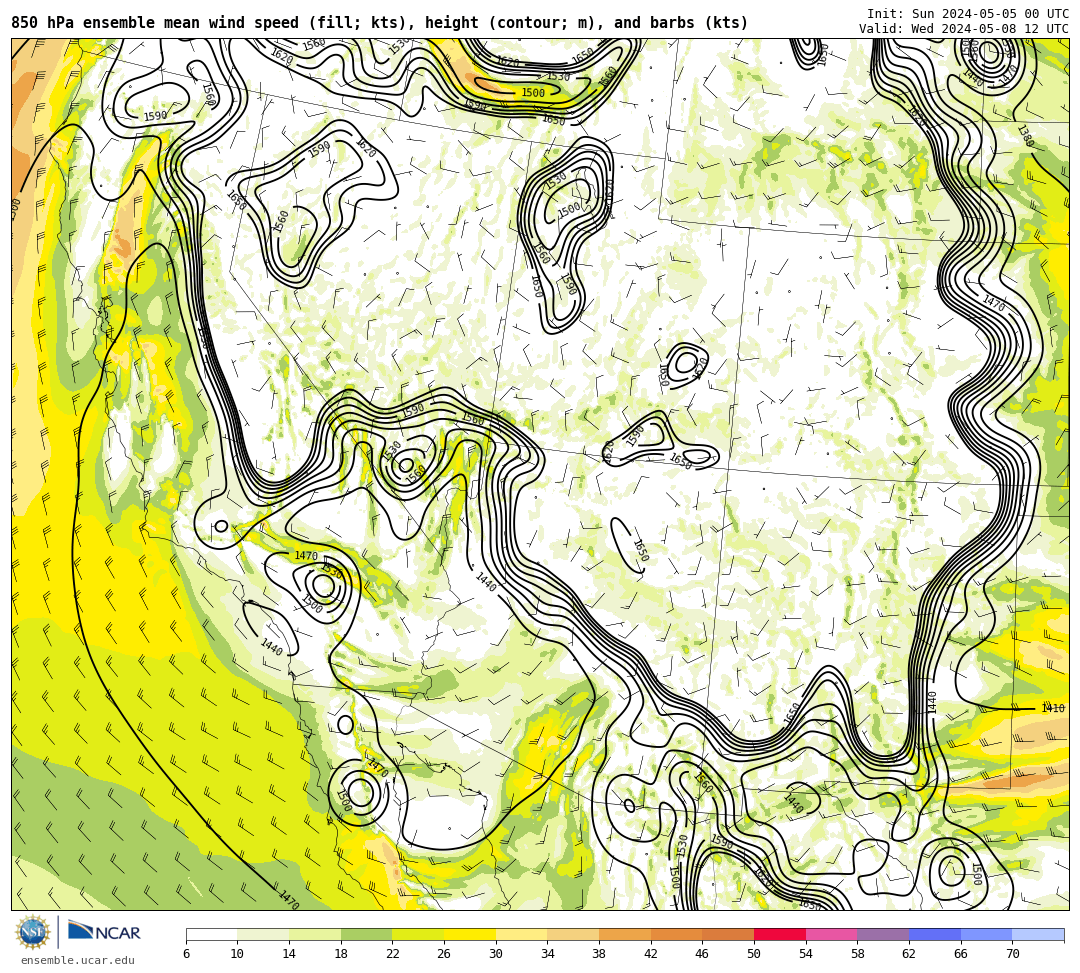
Task: Click the colorbar tick label 38
Action: [599, 954]
